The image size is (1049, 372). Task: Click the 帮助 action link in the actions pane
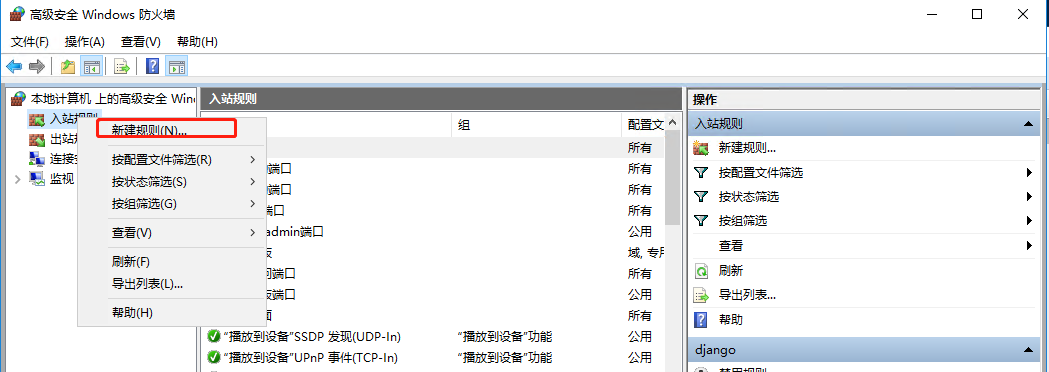[x=731, y=320]
